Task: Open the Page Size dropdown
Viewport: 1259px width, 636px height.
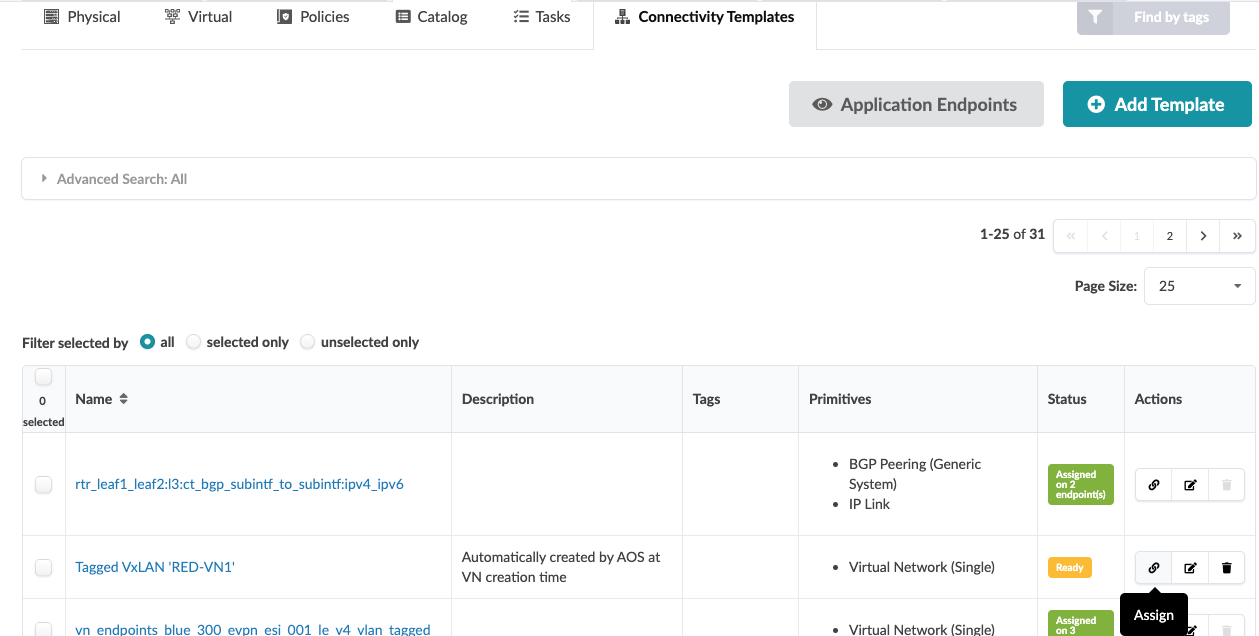Action: coord(1198,286)
